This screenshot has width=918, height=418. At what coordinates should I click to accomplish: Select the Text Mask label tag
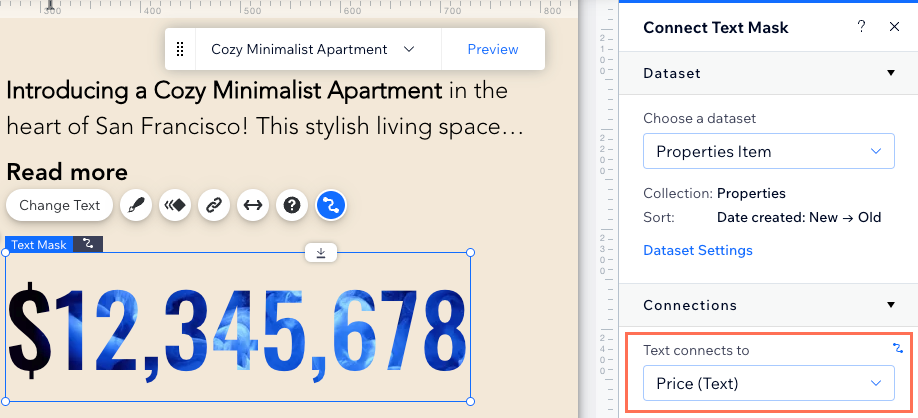coord(39,245)
